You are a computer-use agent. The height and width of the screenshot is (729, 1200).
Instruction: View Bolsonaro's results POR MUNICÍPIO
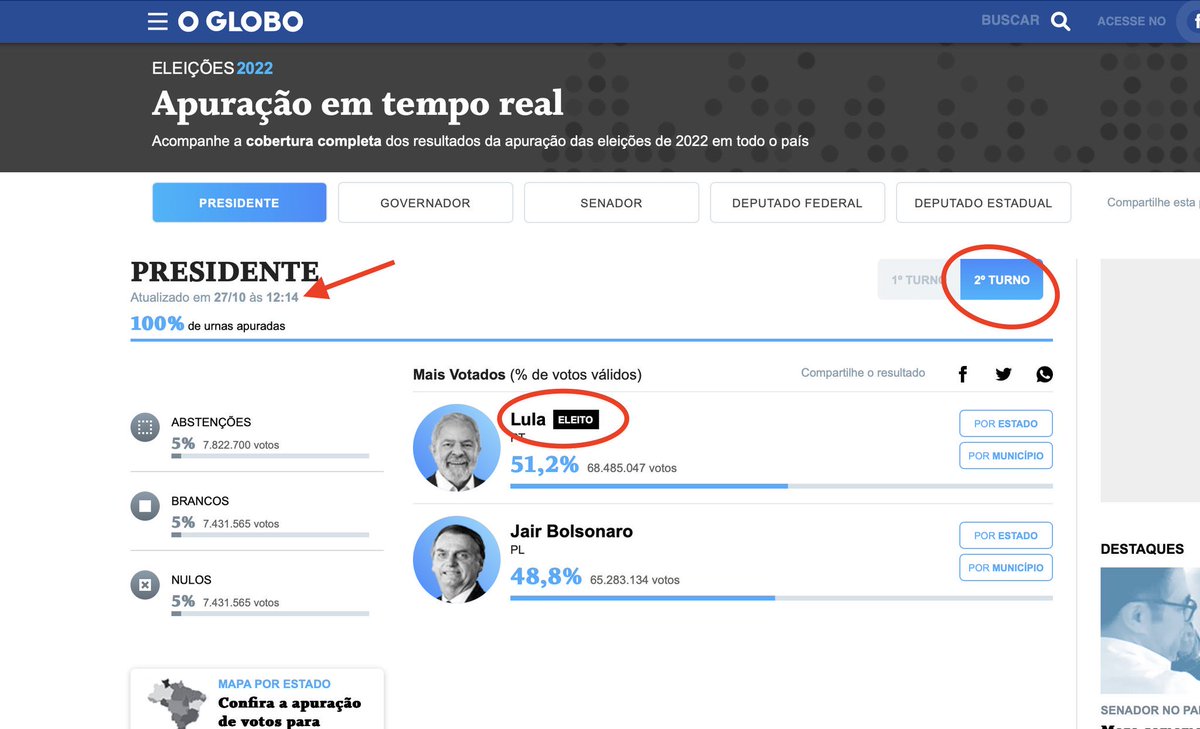(x=1006, y=567)
